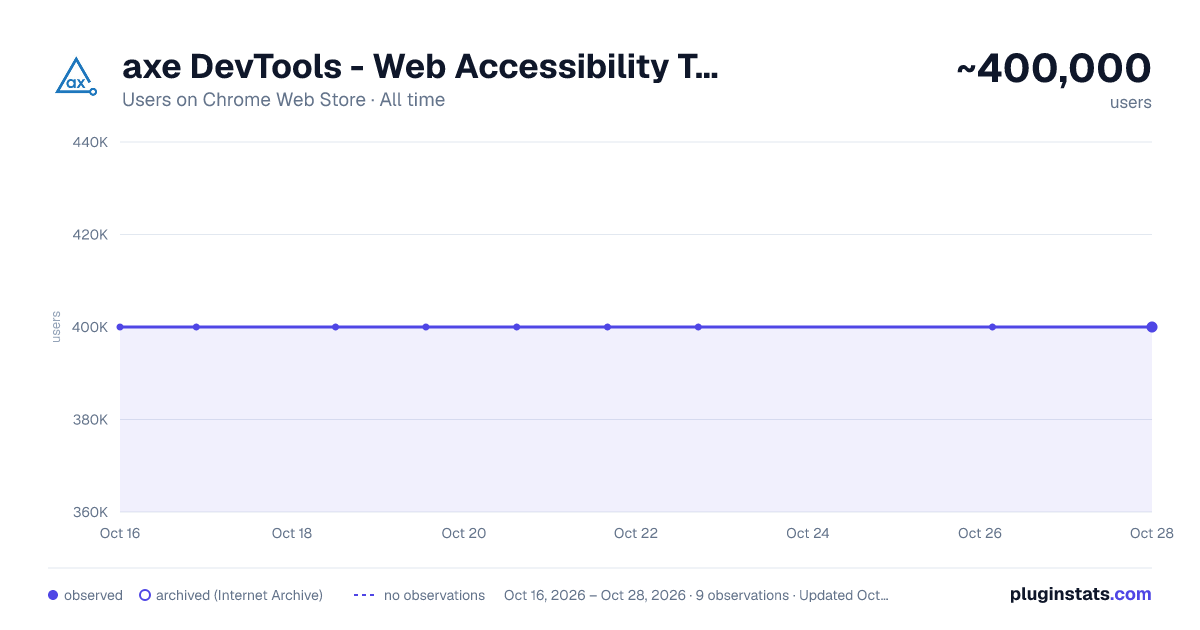Select the data point just after Oct 26
Image resolution: width=1200 pixels, height=630 pixels.
[992, 327]
